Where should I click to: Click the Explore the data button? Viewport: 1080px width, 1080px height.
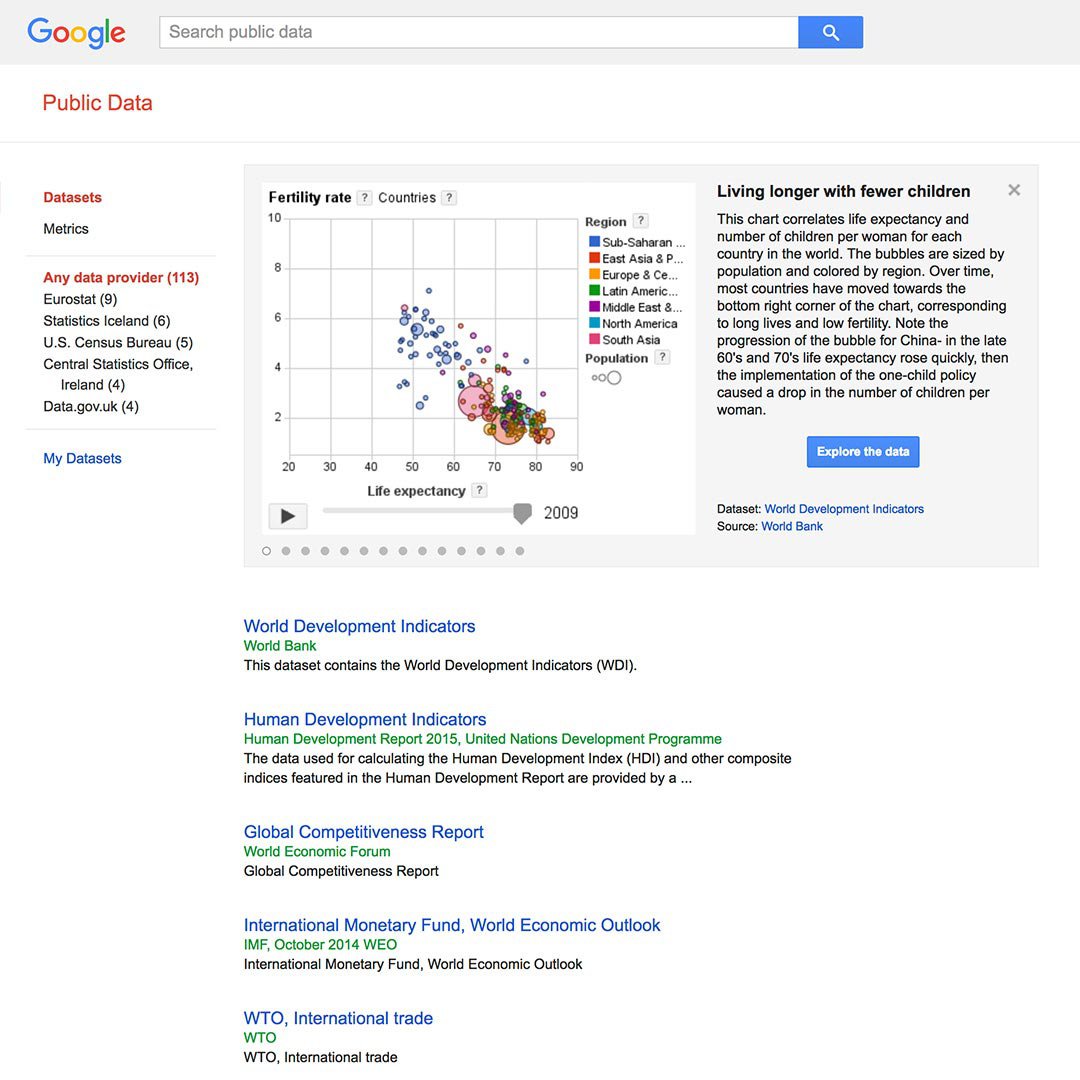tap(862, 452)
